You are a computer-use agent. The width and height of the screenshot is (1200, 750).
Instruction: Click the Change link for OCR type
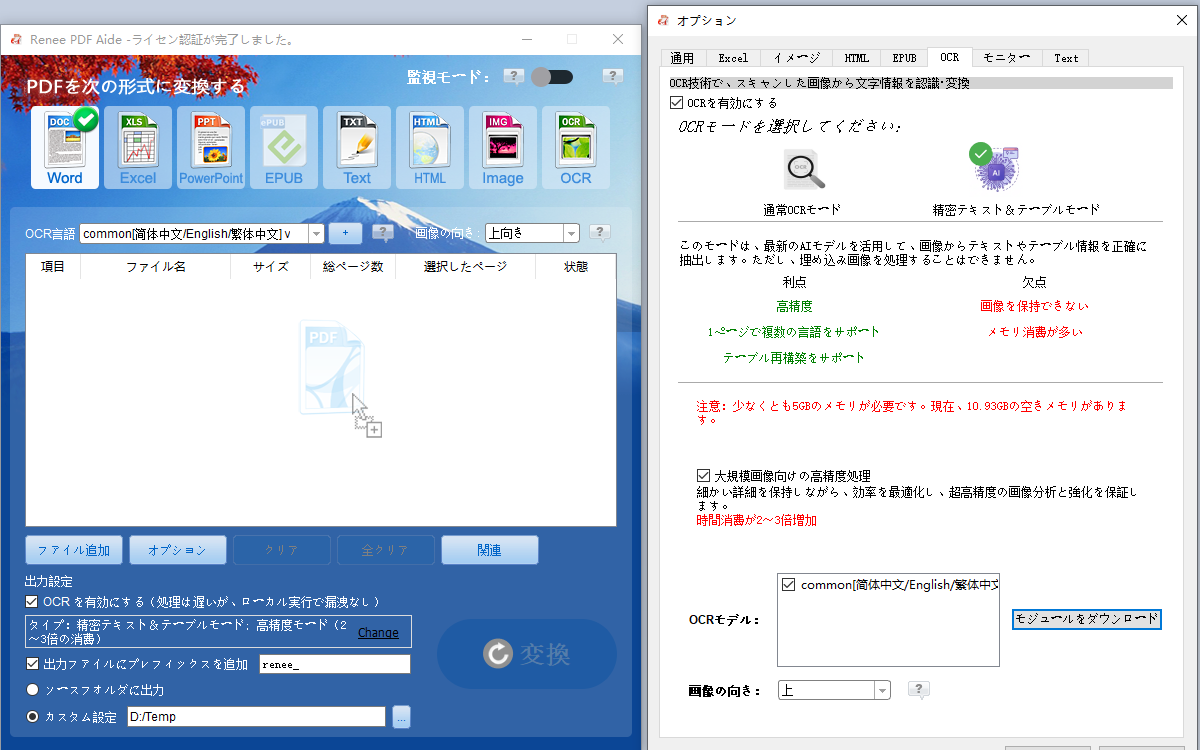[378, 632]
